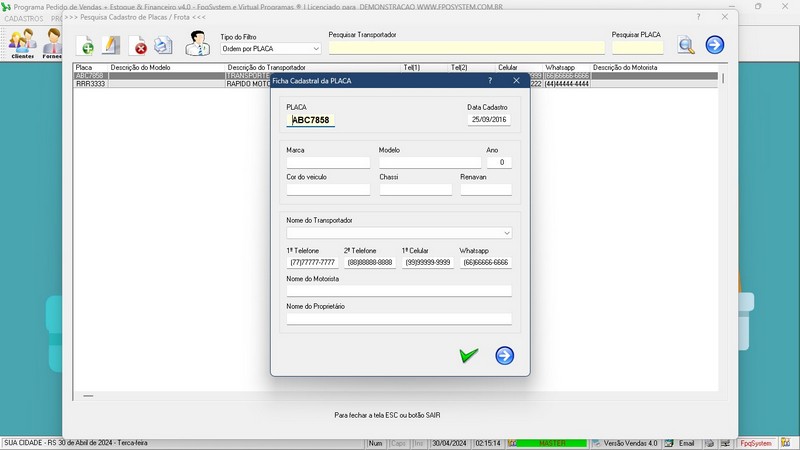Screen dimensions: 800x450
Task: Click the Tel(2) column header
Action: tap(472, 67)
